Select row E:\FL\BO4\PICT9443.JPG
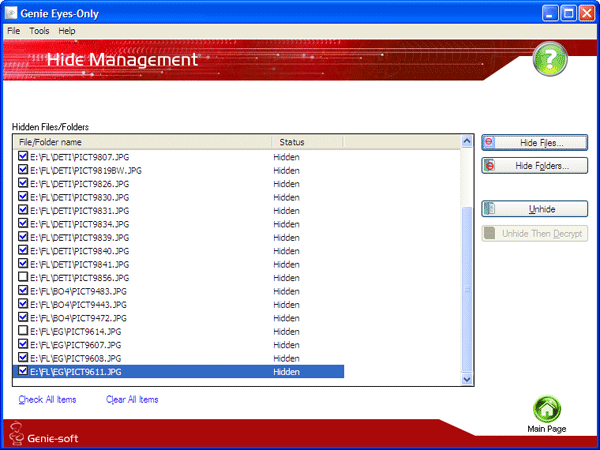The height and width of the screenshot is (450, 600). 178,305
